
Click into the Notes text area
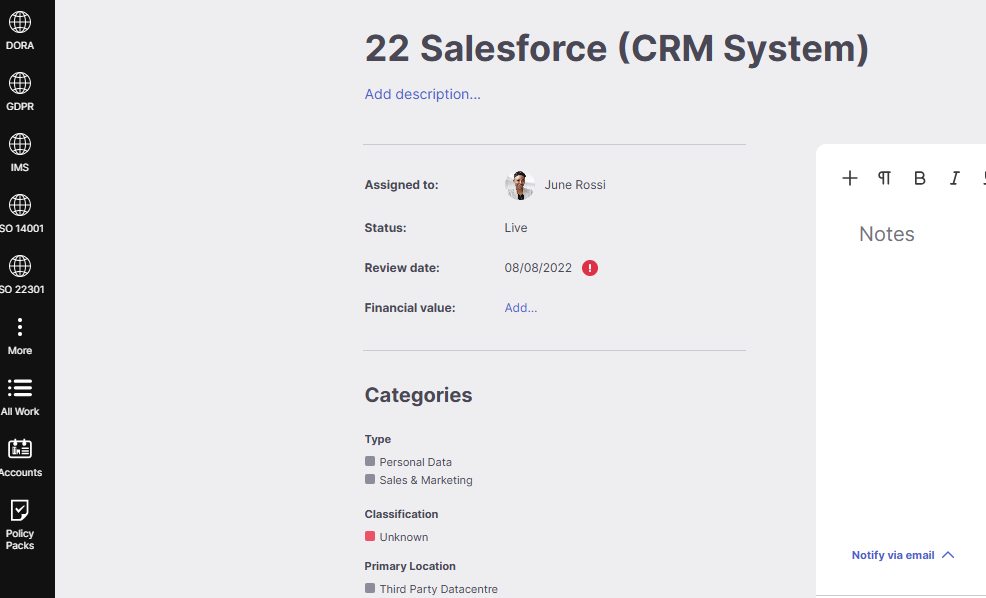pos(887,234)
